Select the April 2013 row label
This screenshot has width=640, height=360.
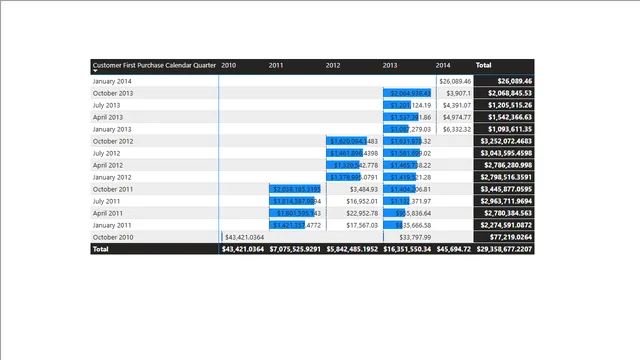pyautogui.click(x=108, y=117)
